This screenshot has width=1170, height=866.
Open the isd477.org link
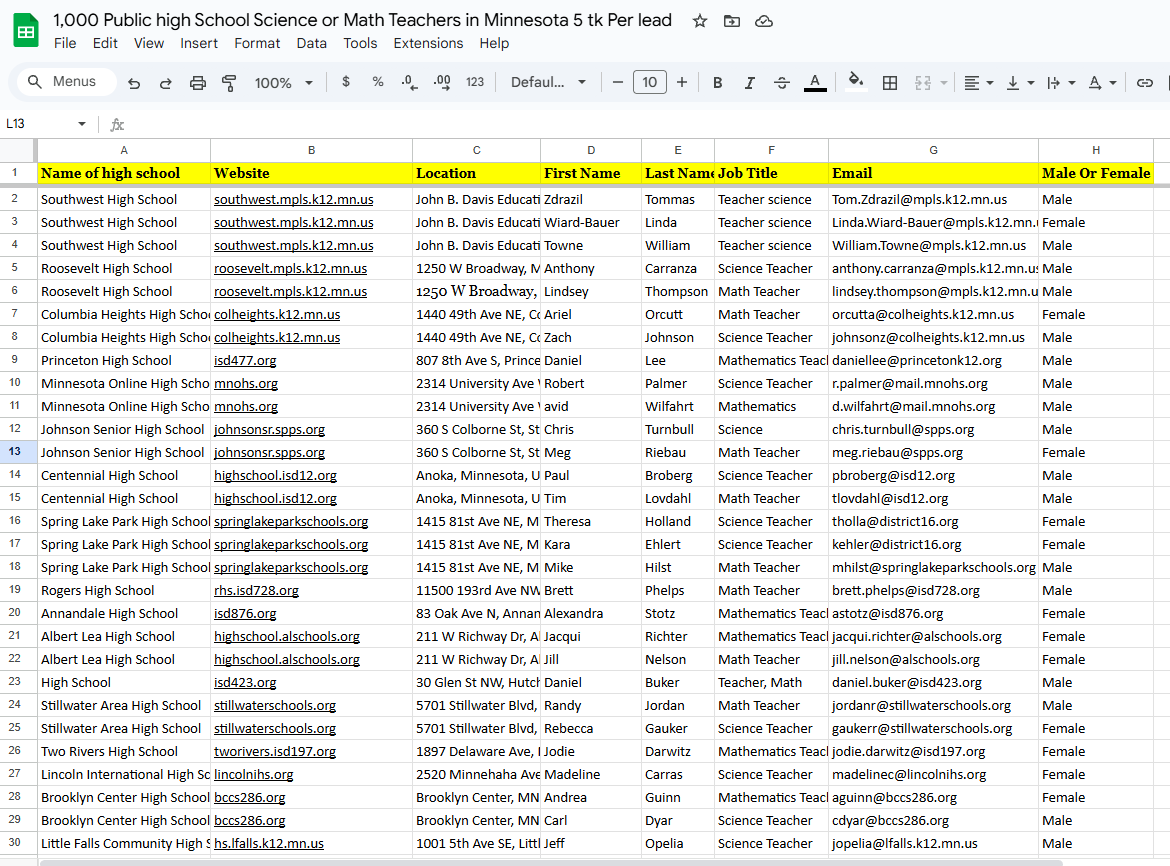245,360
